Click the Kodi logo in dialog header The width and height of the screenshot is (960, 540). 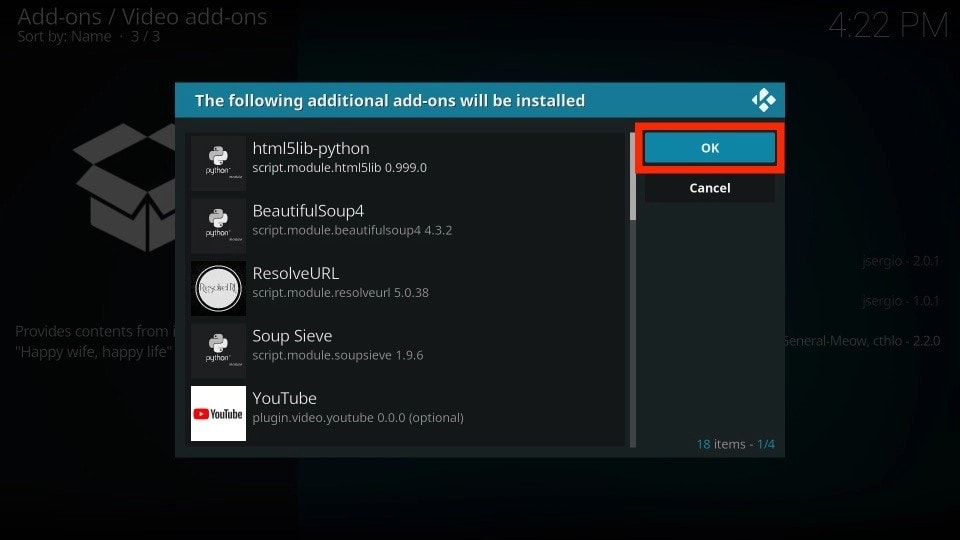(763, 100)
